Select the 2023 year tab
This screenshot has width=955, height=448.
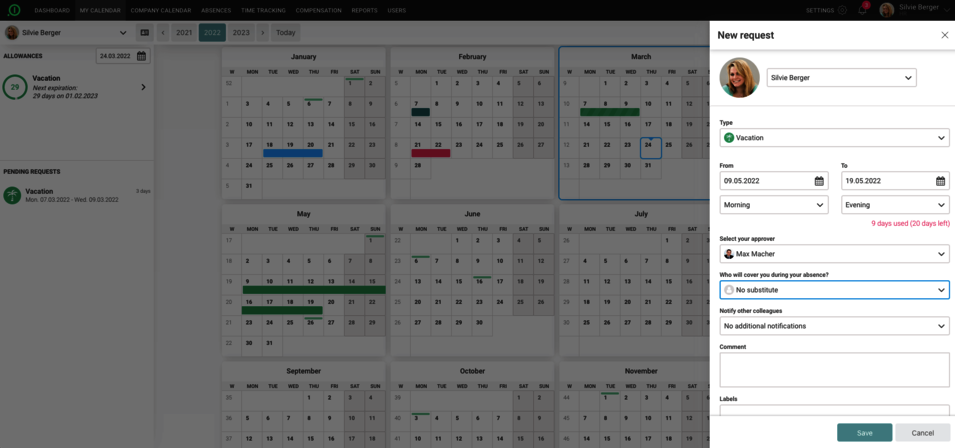pos(241,33)
